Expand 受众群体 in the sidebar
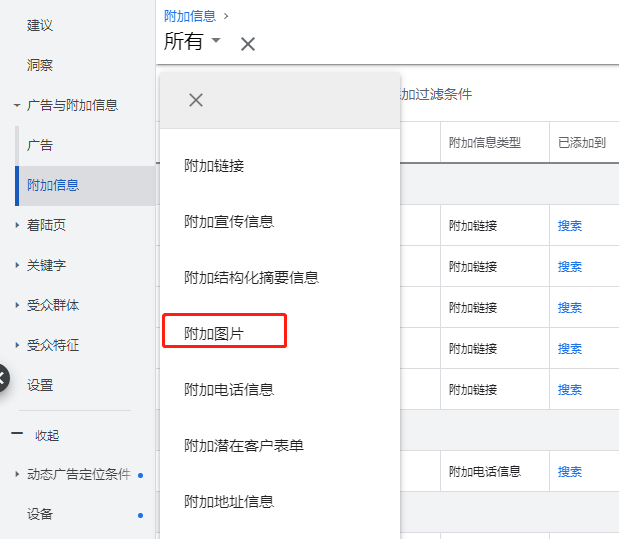This screenshot has height=539, width=619. pyautogui.click(x=17, y=305)
